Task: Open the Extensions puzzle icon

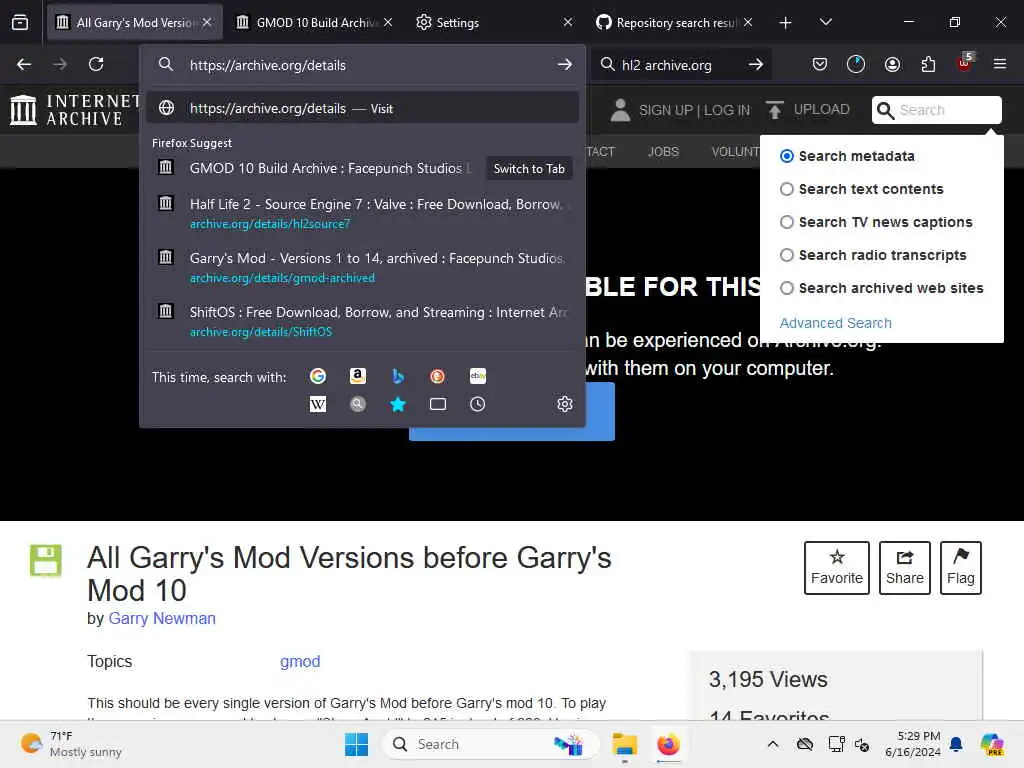Action: pos(928,64)
